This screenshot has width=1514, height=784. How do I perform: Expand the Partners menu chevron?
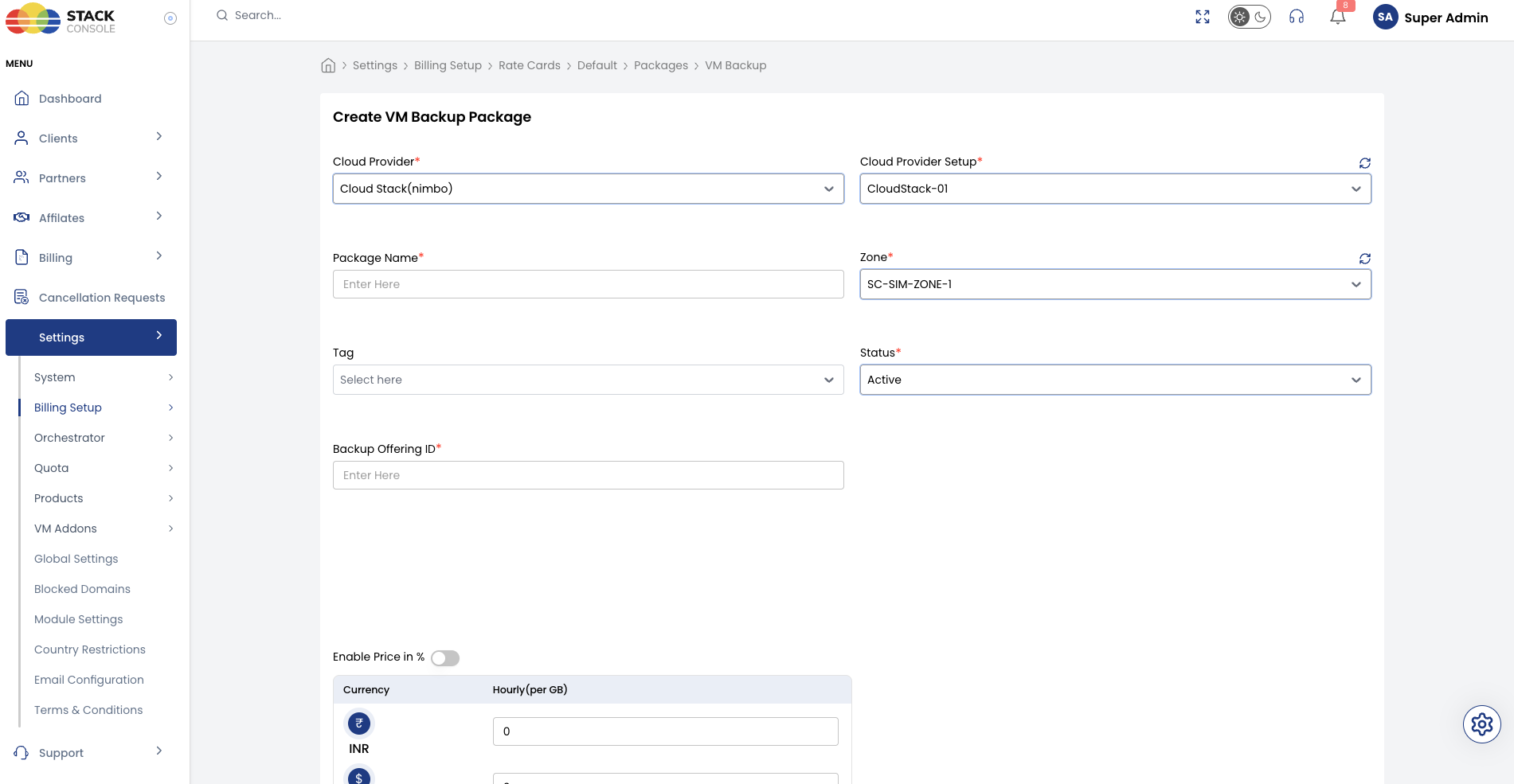pyautogui.click(x=159, y=176)
